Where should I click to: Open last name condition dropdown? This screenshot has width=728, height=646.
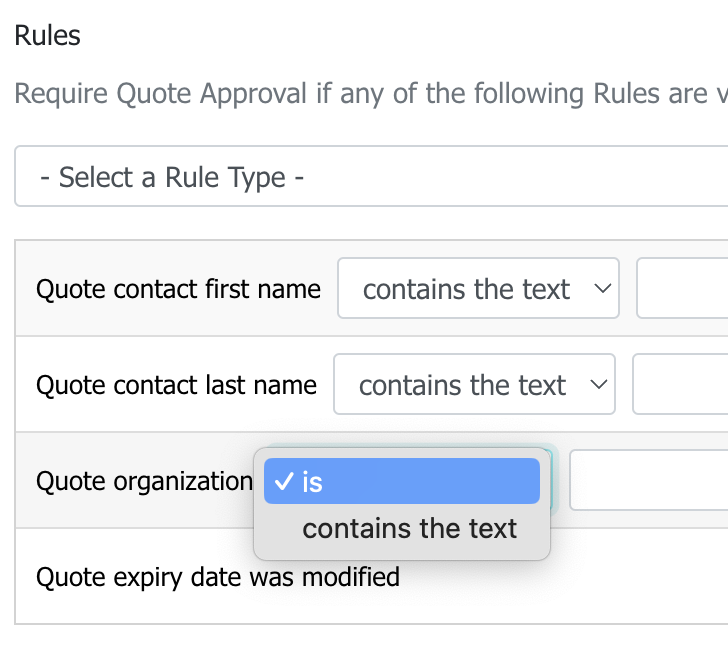[x=474, y=385]
